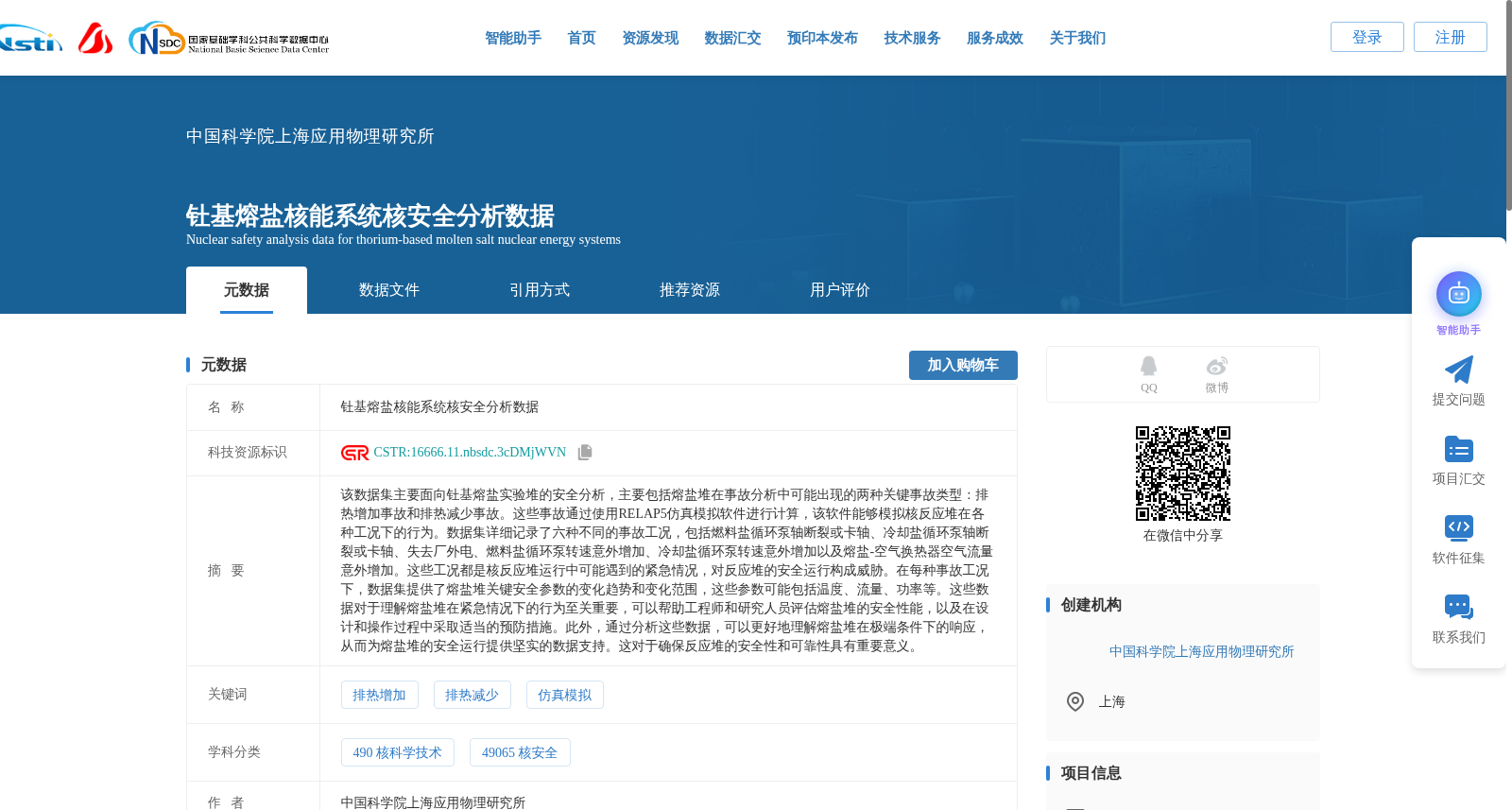
Task: Click the CSTR red logo icon
Action: click(x=354, y=453)
